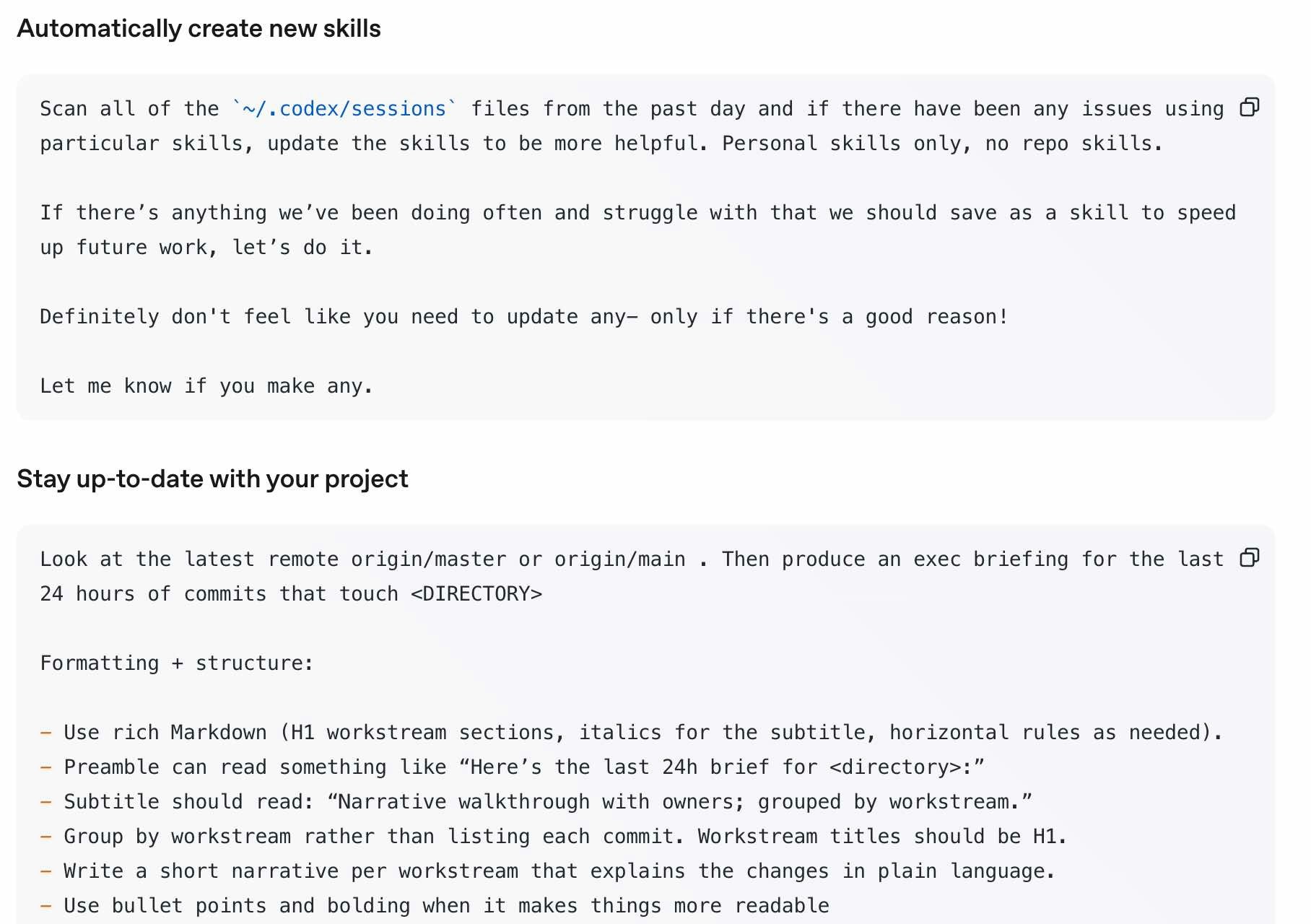The height and width of the screenshot is (924, 1311).
Task: Click the <DIRECTORY> placeholder in uppercase
Action: (x=476, y=594)
